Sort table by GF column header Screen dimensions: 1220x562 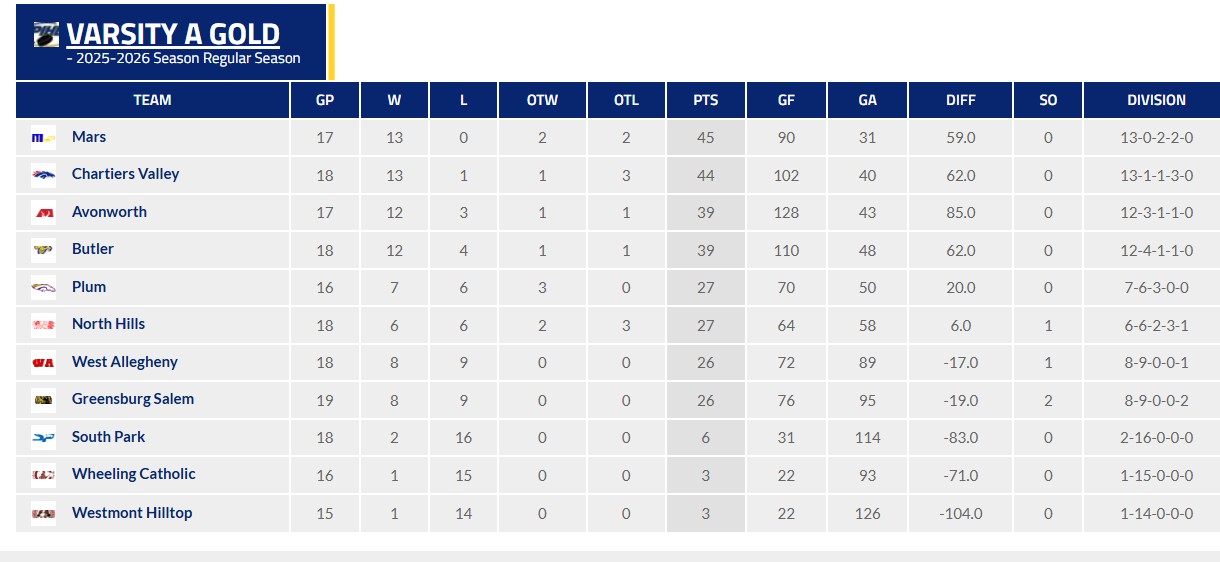point(786,100)
